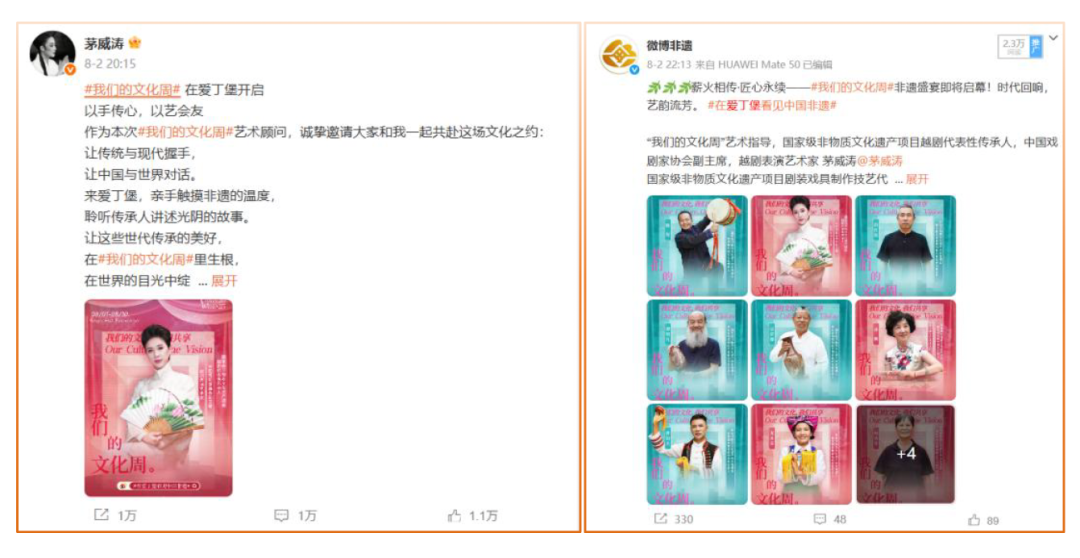Expand post options chevron at top right

click(x=1054, y=38)
